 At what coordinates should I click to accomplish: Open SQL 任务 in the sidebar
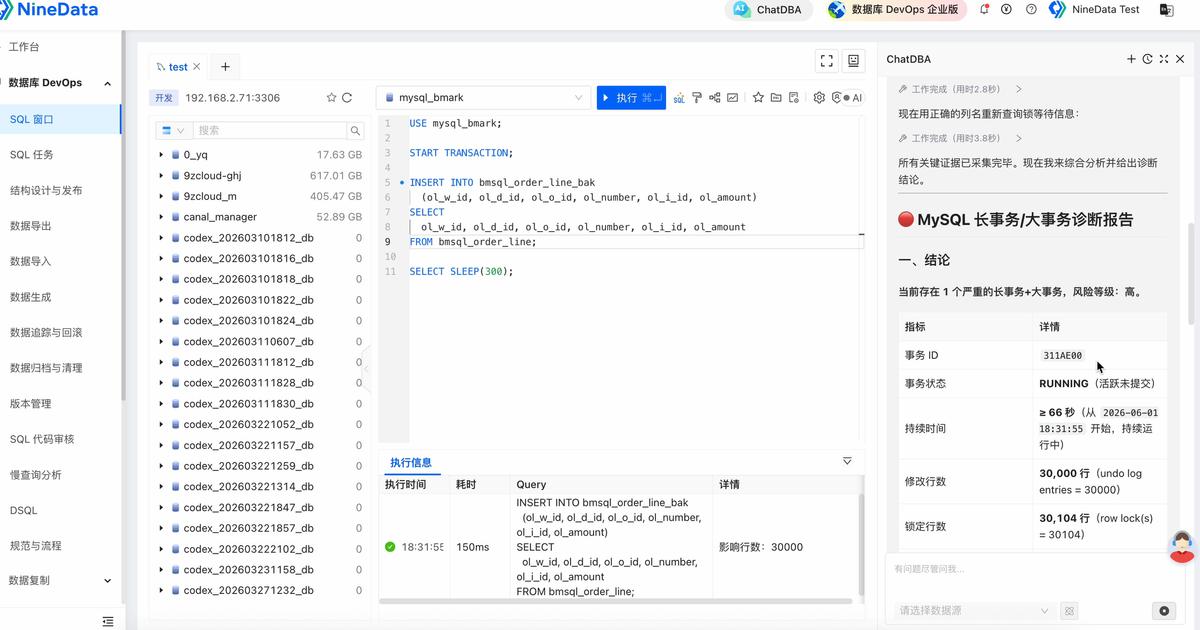coord(32,155)
